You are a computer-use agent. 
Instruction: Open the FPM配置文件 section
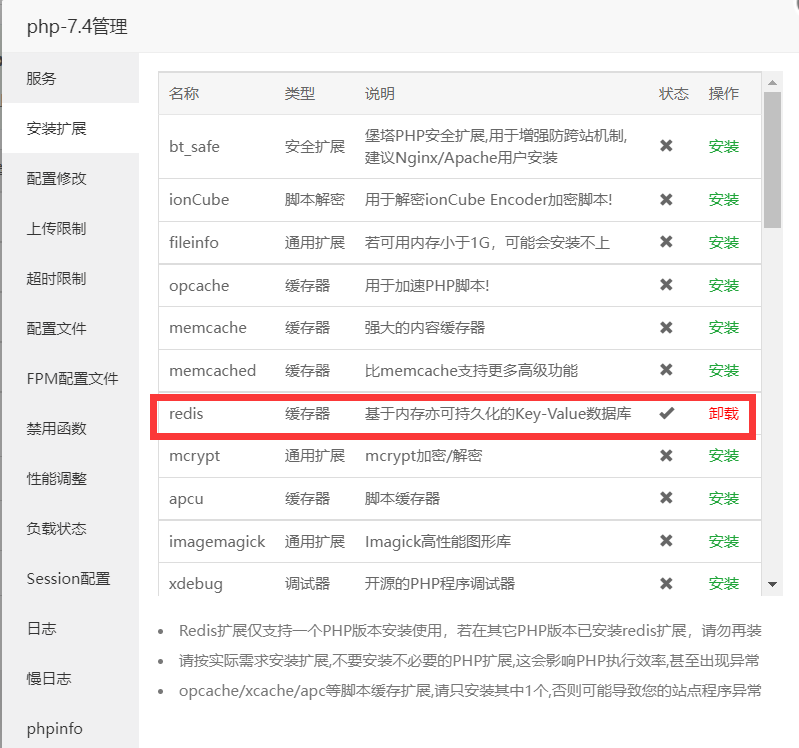click(x=72, y=379)
